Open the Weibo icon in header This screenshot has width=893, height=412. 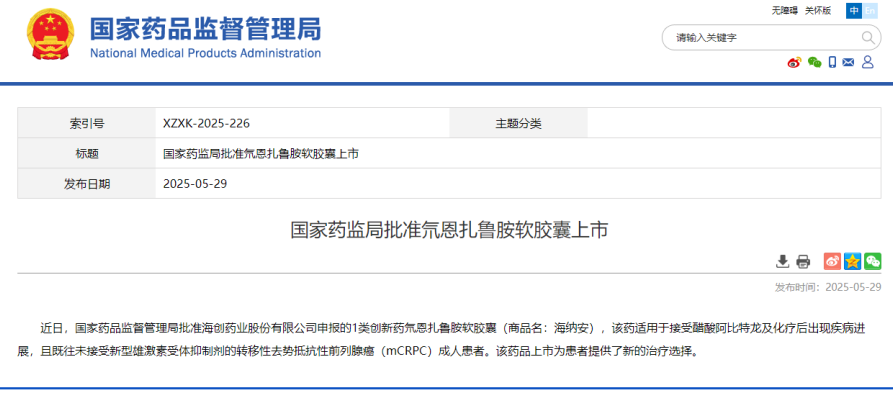coord(794,63)
